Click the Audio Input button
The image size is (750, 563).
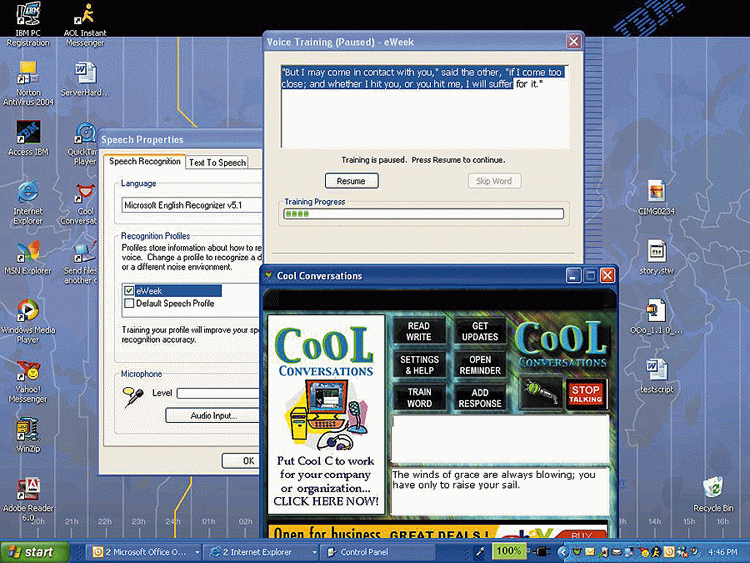coord(213,416)
